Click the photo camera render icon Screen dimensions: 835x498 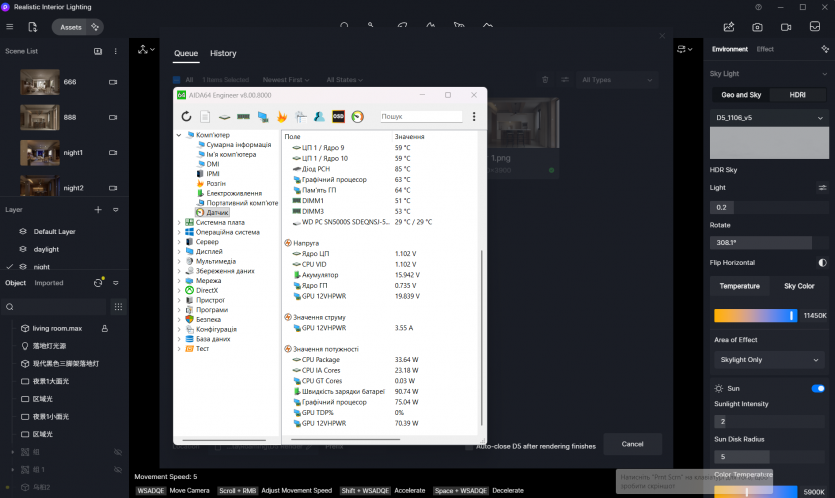coord(758,27)
